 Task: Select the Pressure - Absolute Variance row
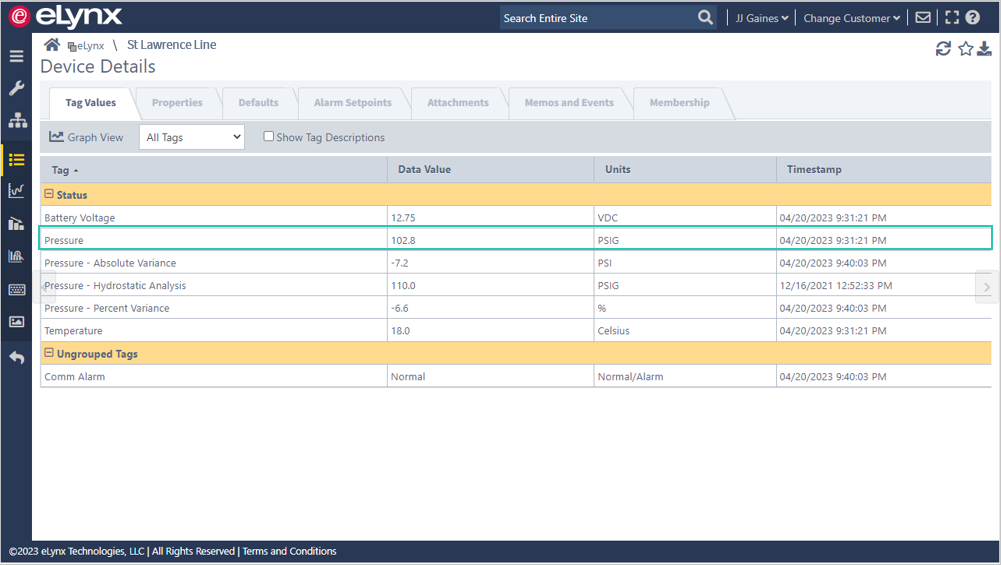point(516,263)
